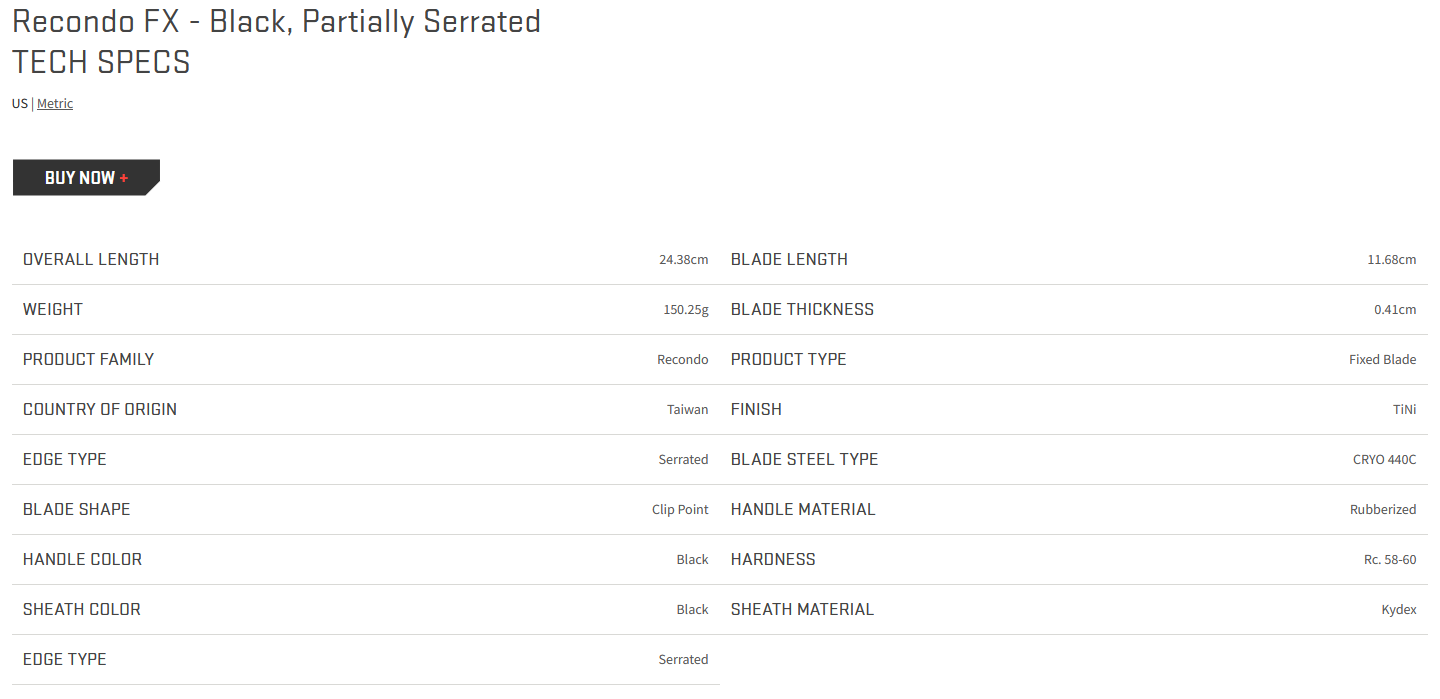Click the 24.38cm overall length value
Screen dimensions: 1440x699
tap(683, 259)
